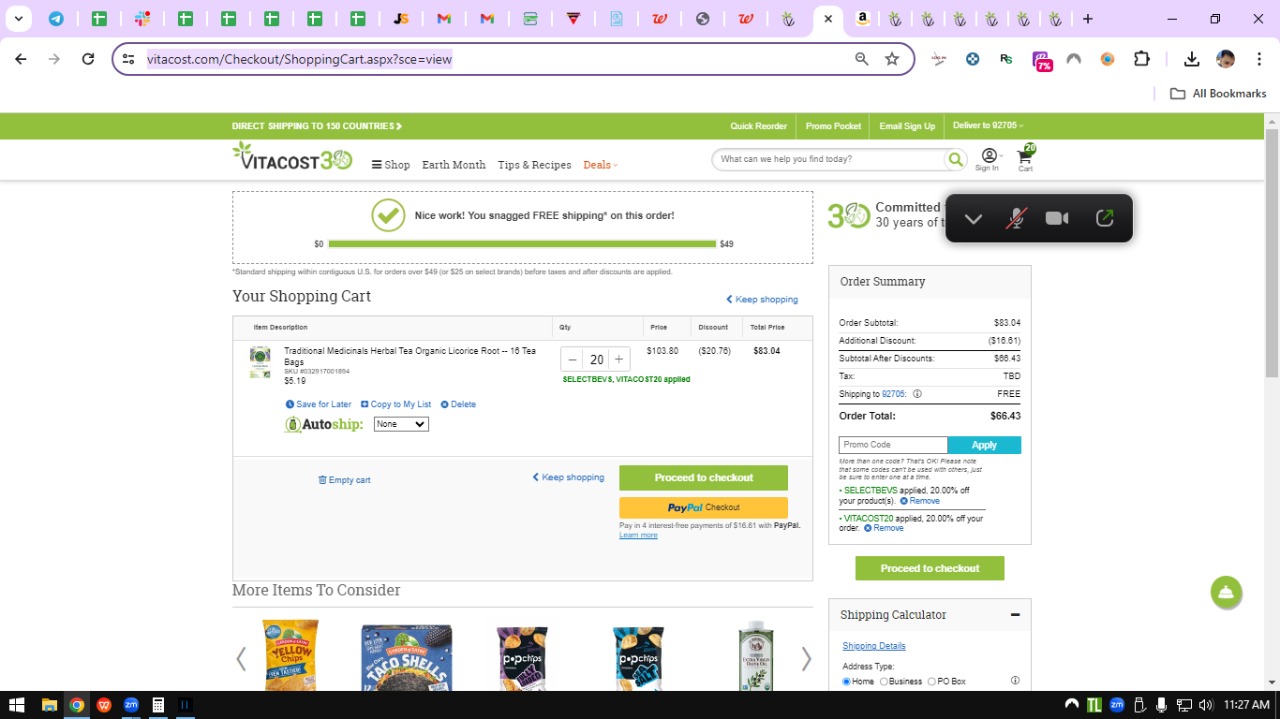The width and height of the screenshot is (1280, 719).
Task: Click share-screen icon in Zoom controls
Action: point(1105,218)
